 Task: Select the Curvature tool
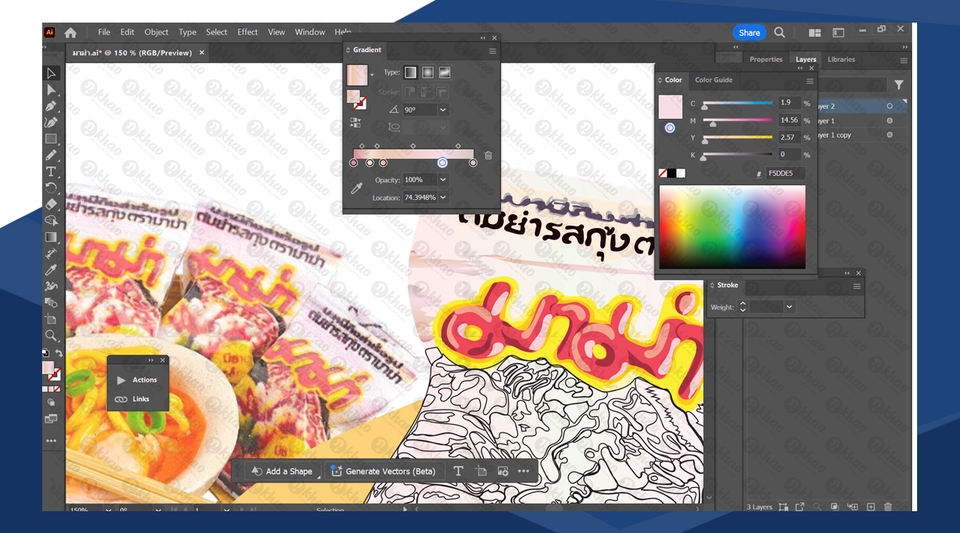51,122
